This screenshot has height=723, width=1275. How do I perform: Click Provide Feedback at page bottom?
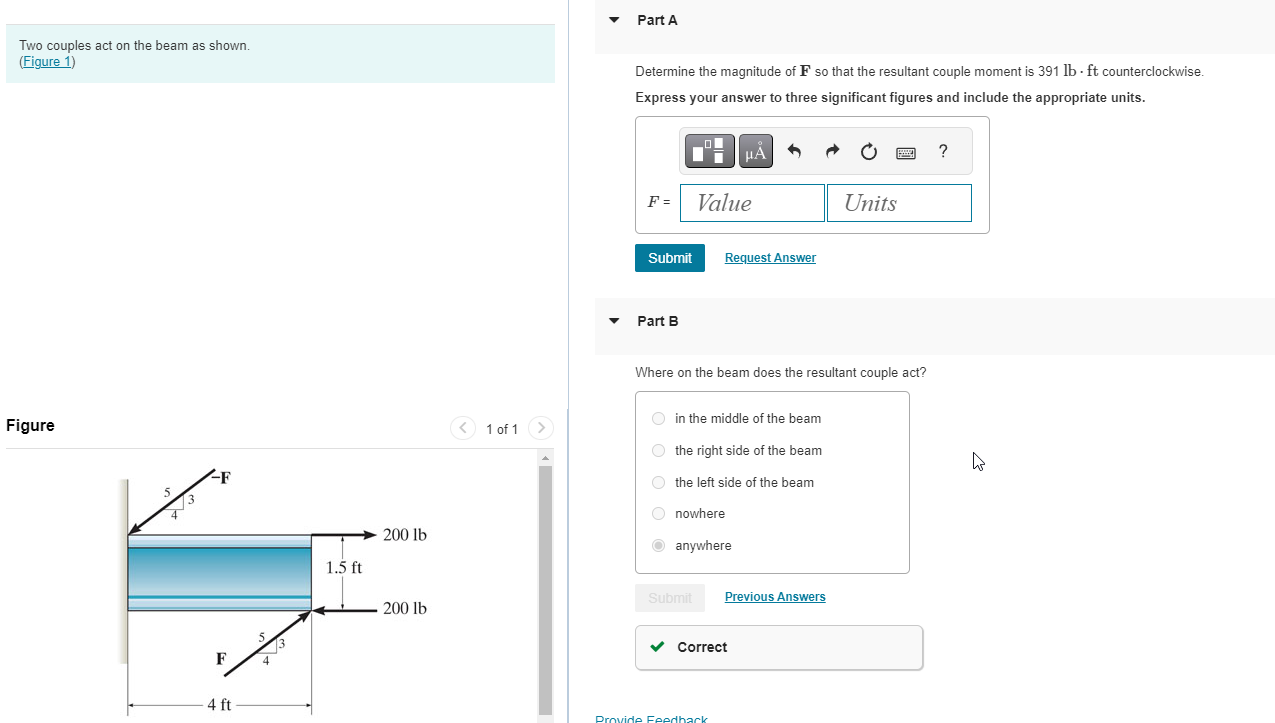point(651,718)
